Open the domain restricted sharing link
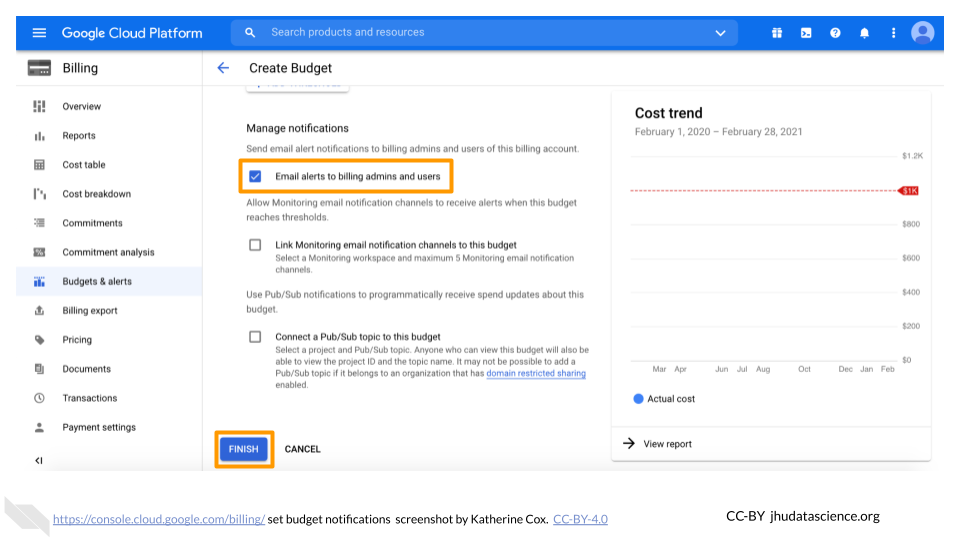Screen dimensions: 960x540 [536, 373]
